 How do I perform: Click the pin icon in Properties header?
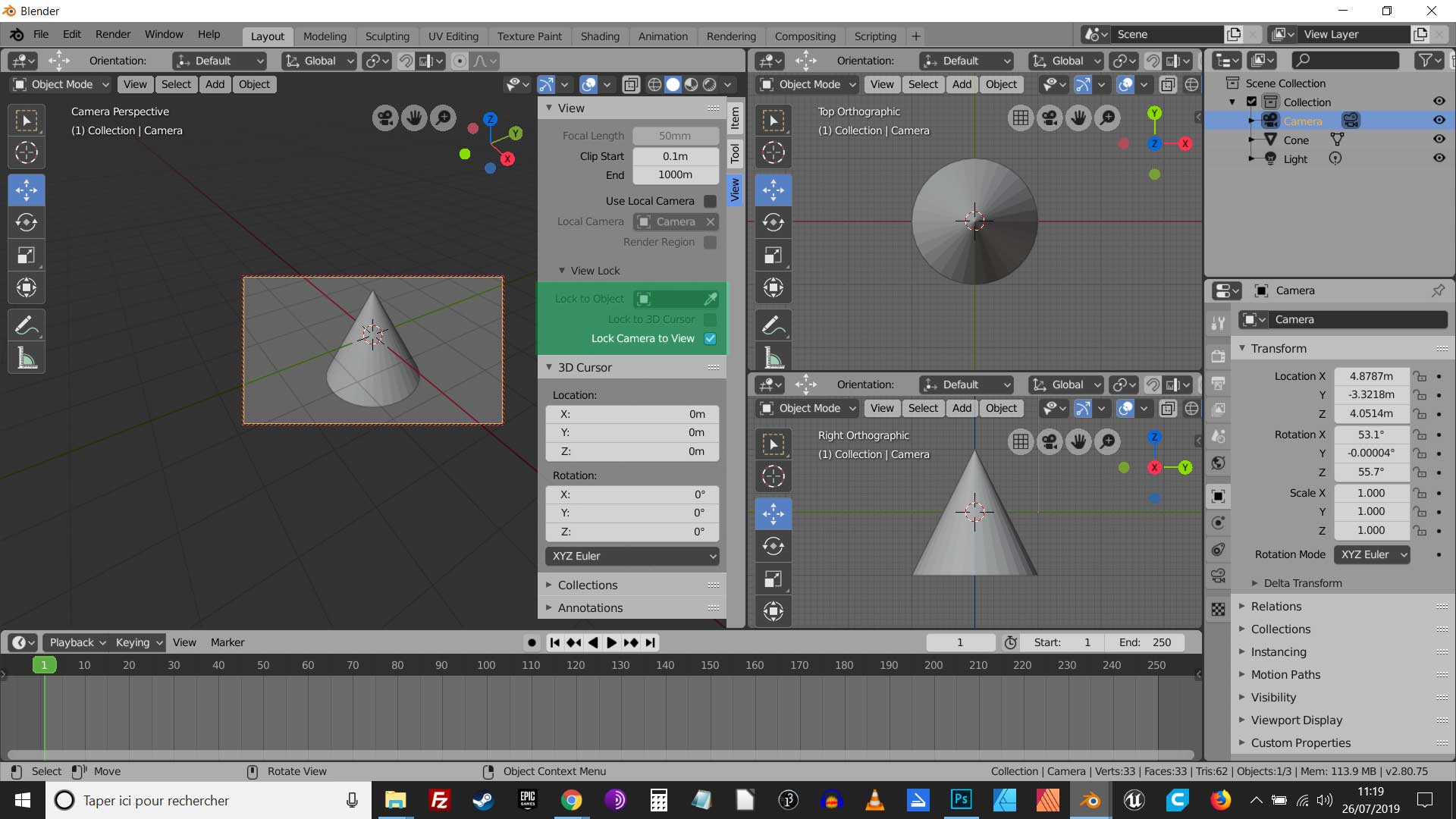point(1438,290)
